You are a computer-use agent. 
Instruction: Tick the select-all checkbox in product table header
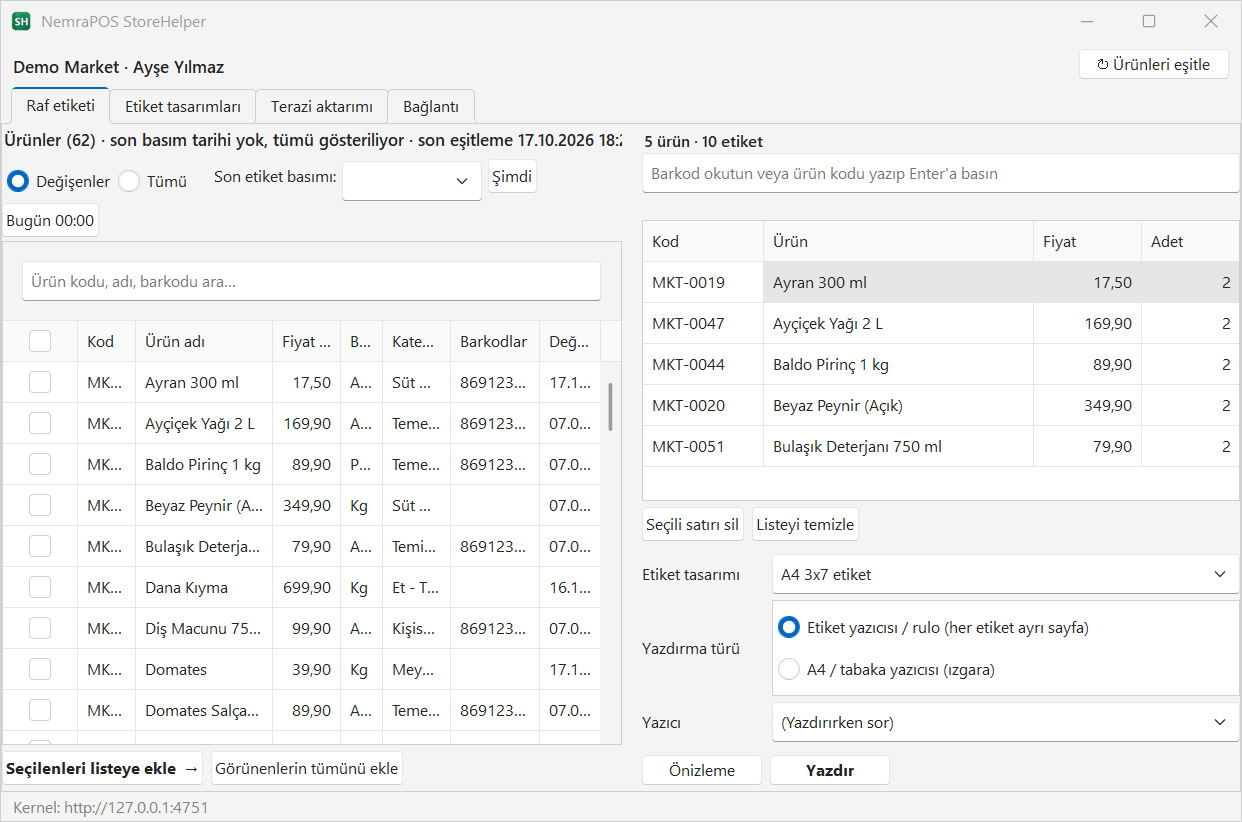pyautogui.click(x=40, y=341)
